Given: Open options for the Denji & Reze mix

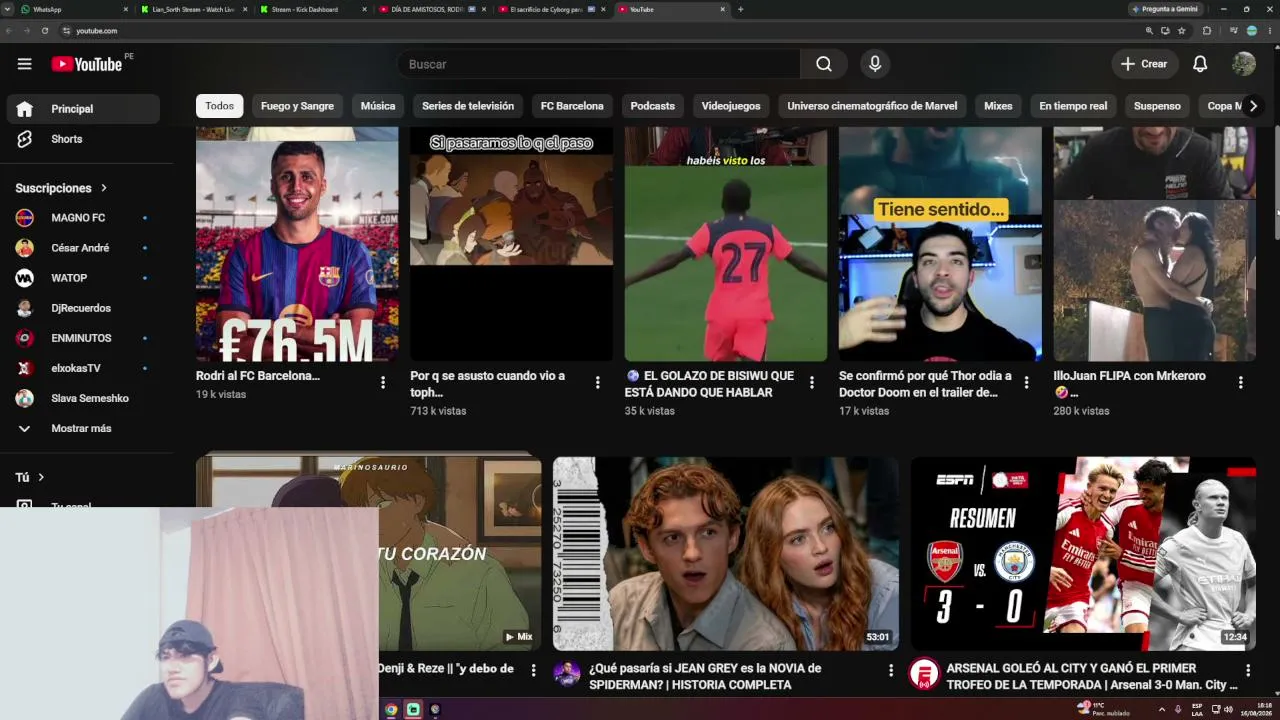Looking at the screenshot, I should click(533, 670).
